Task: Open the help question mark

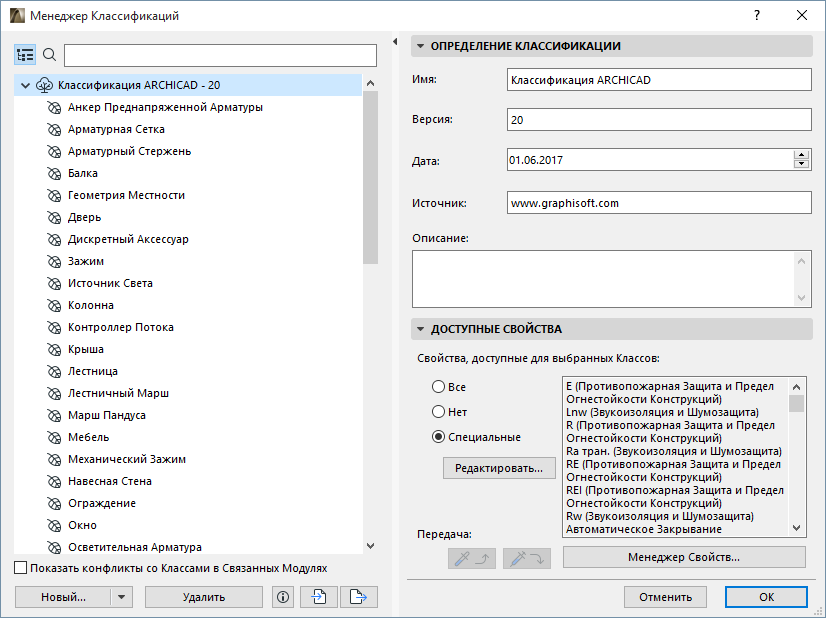Action: pos(757,15)
